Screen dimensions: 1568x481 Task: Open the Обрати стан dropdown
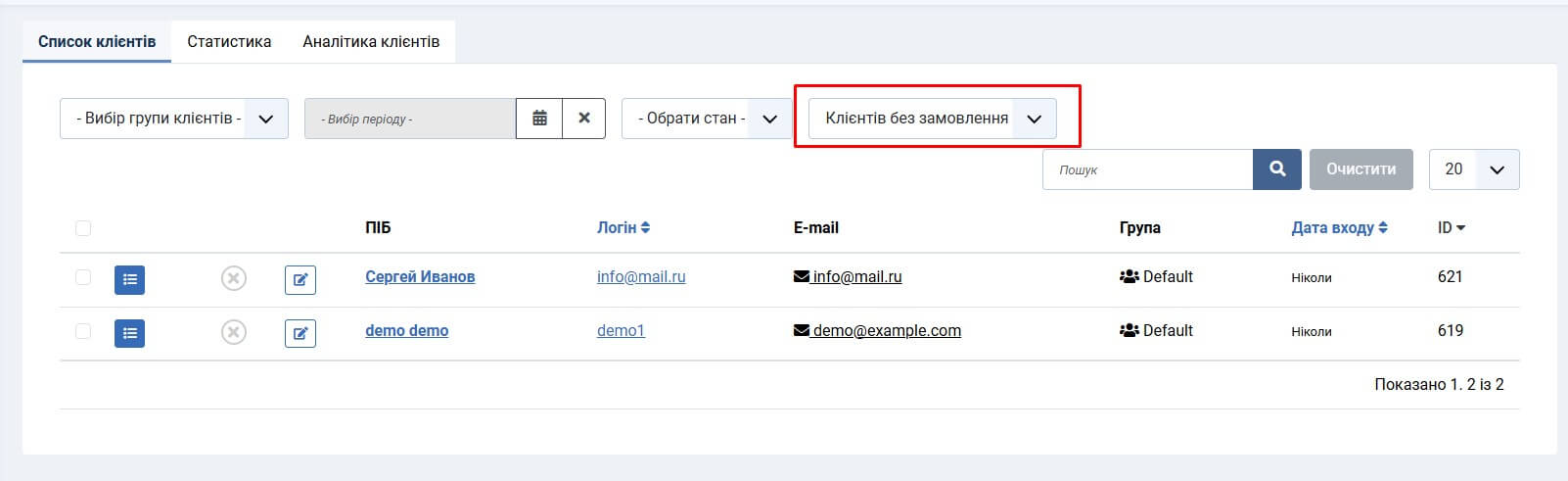click(x=706, y=119)
